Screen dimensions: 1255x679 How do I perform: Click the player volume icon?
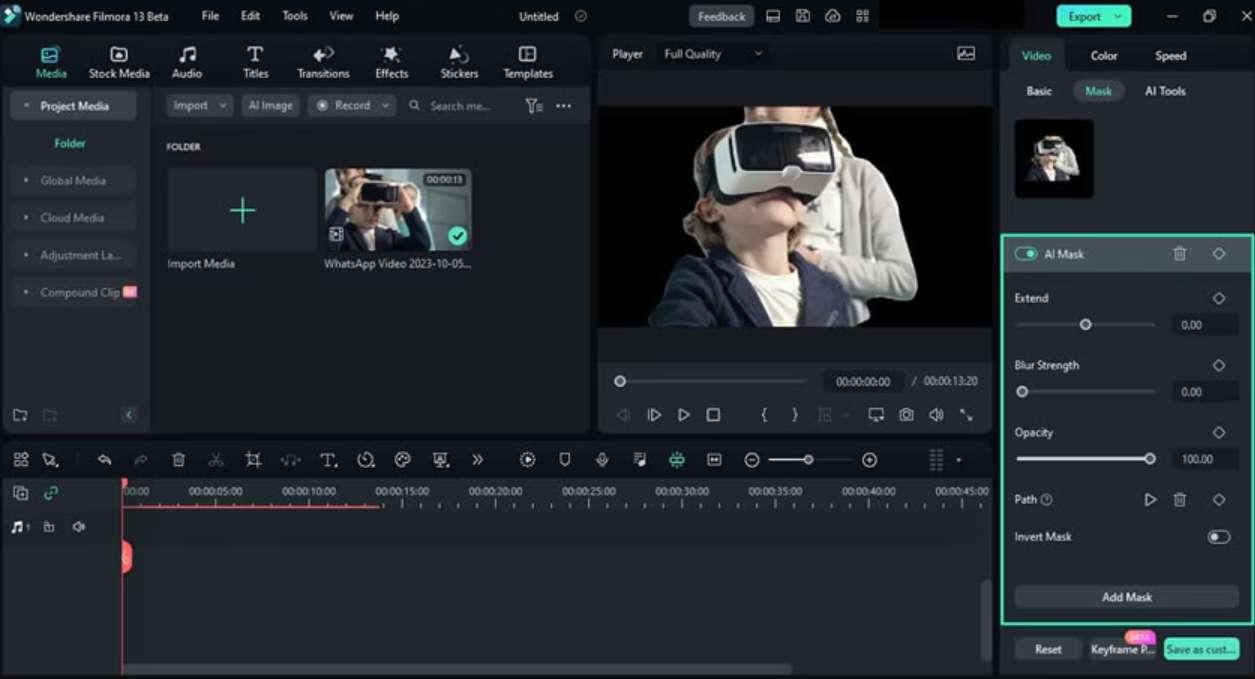pyautogui.click(x=936, y=414)
